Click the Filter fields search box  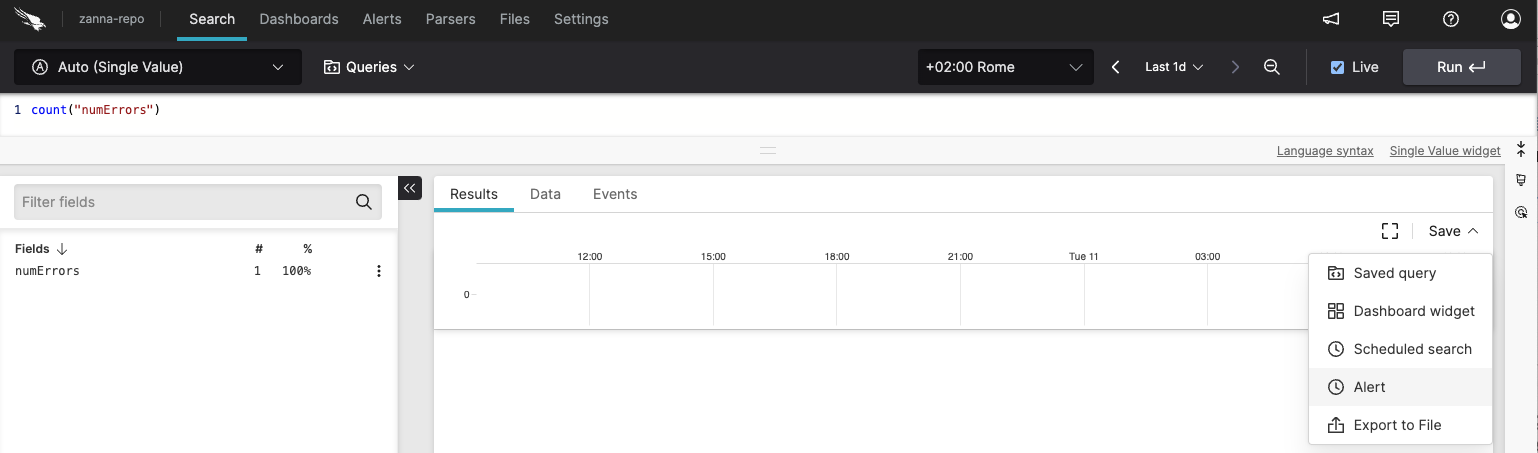click(186, 202)
